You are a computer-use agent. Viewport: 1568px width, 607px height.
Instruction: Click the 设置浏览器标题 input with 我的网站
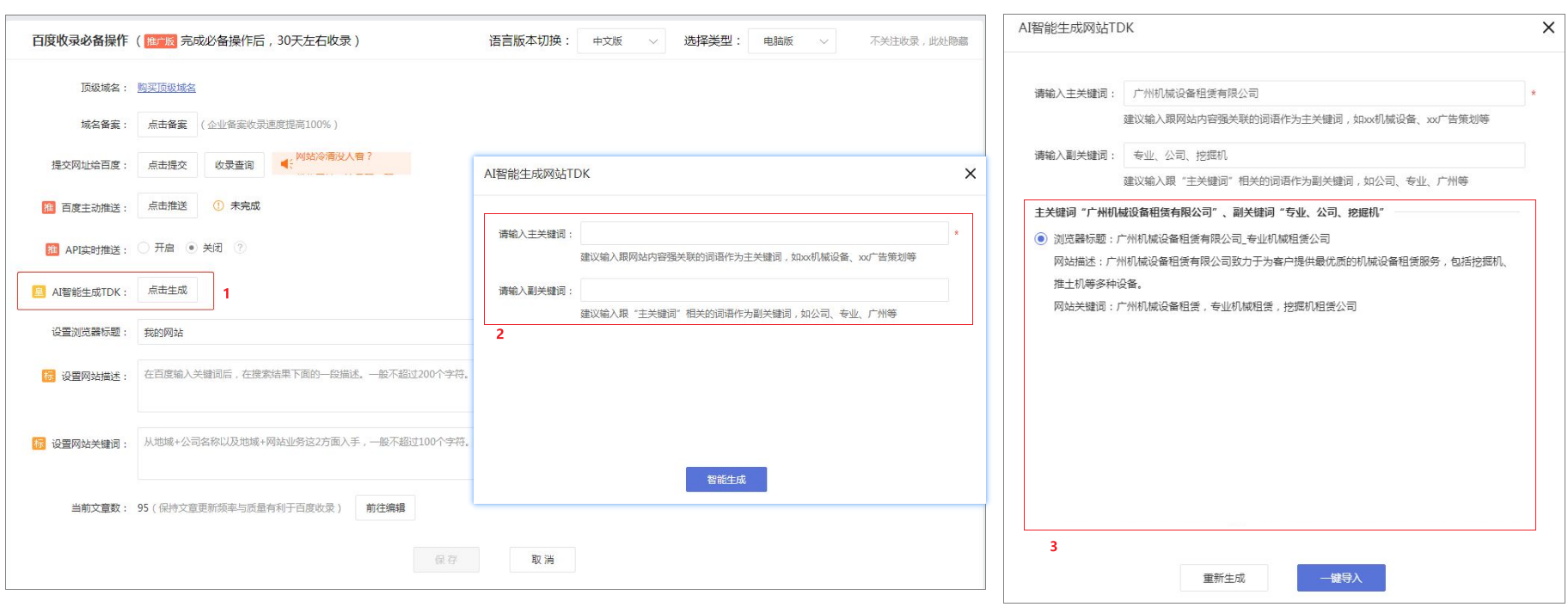[x=305, y=333]
